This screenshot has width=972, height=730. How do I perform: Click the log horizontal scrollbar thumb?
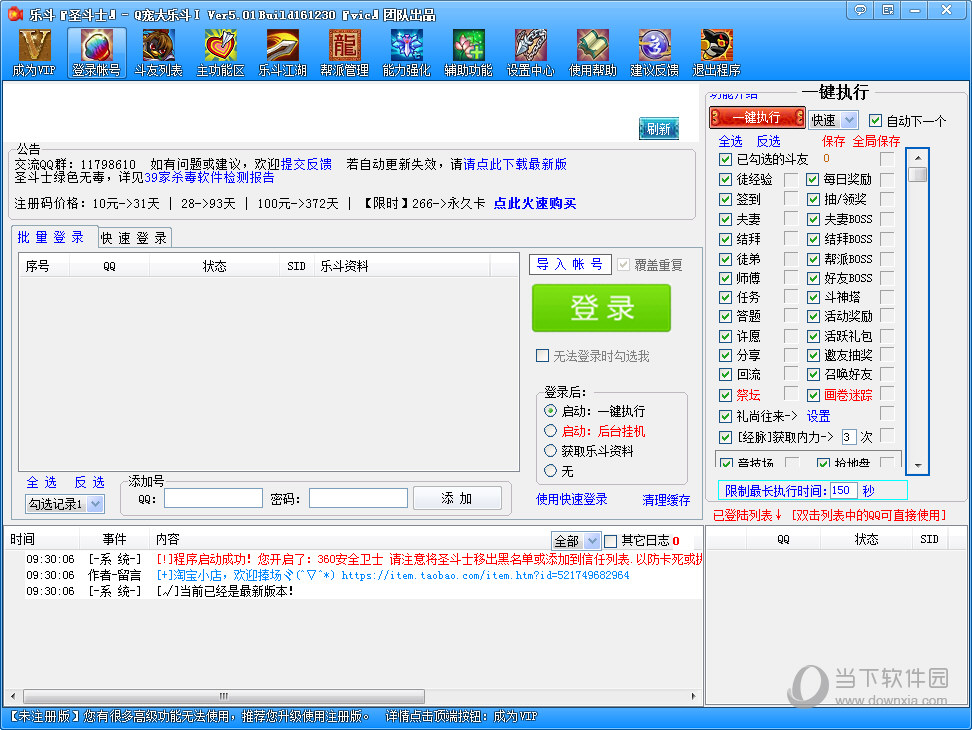(224, 696)
